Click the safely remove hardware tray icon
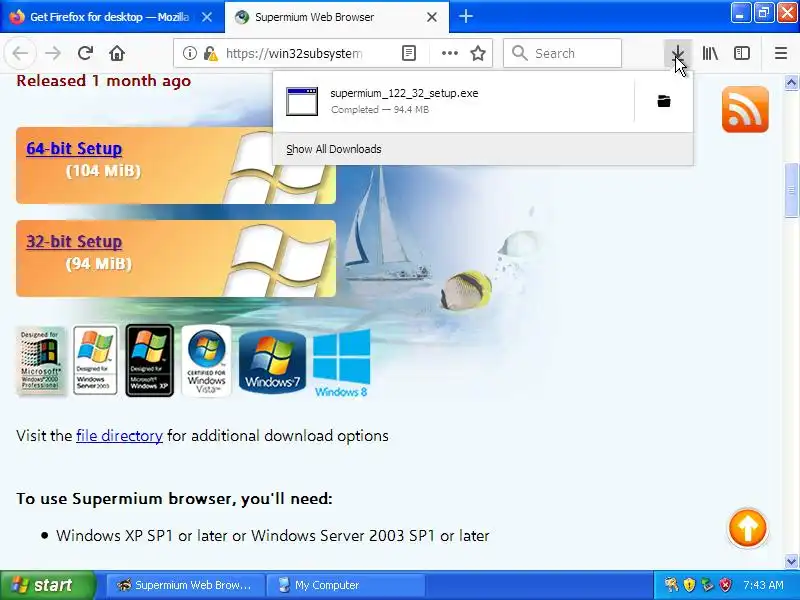800x600 pixels. [707, 584]
